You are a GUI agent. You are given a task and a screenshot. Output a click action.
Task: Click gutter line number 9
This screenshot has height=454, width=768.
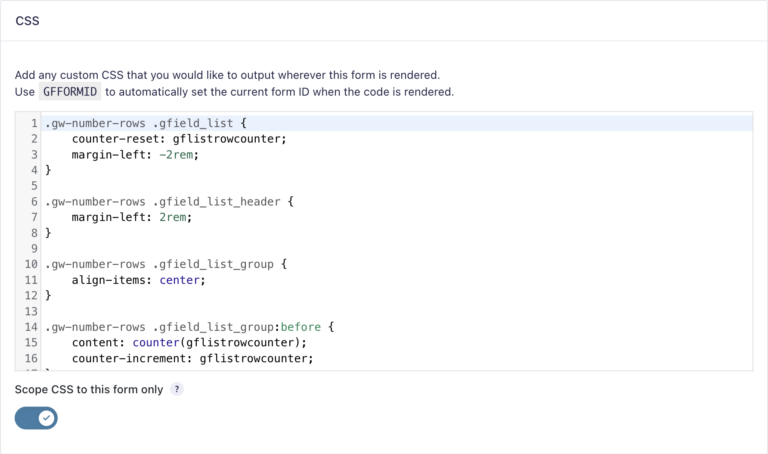tap(34, 248)
